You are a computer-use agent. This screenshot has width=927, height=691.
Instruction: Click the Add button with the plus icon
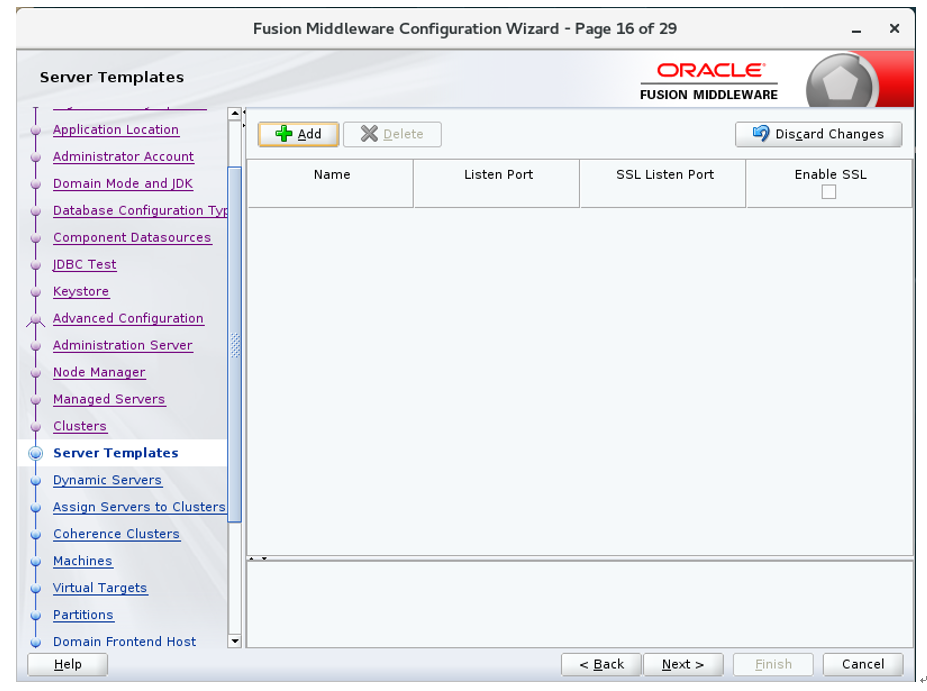click(x=299, y=134)
